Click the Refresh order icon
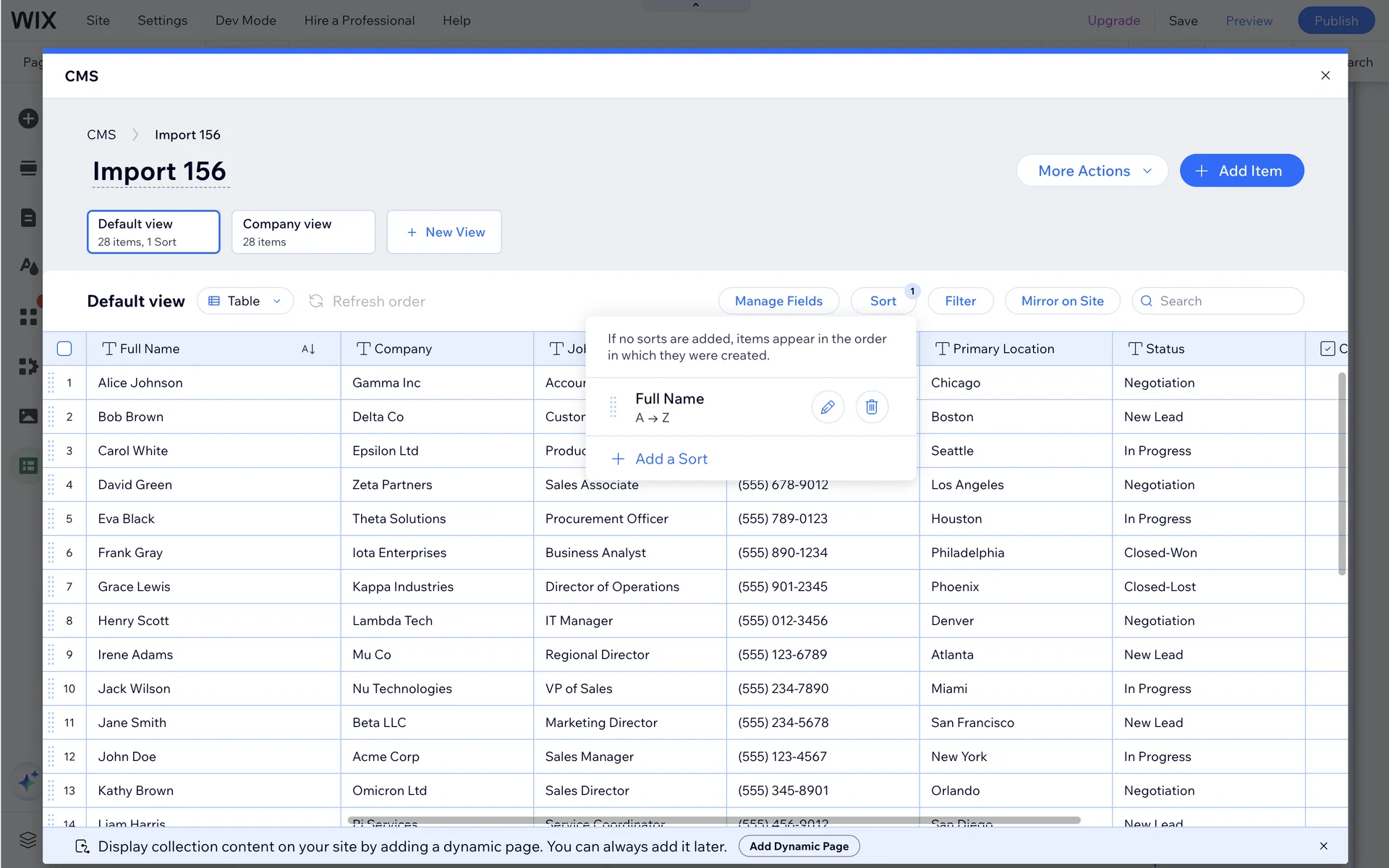Image resolution: width=1389 pixels, height=868 pixels. 316,301
